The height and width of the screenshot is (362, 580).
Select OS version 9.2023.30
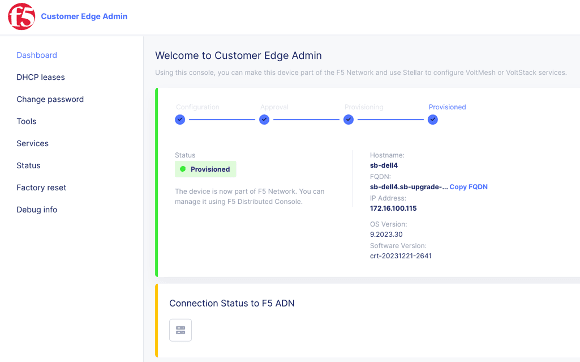[x=386, y=234]
